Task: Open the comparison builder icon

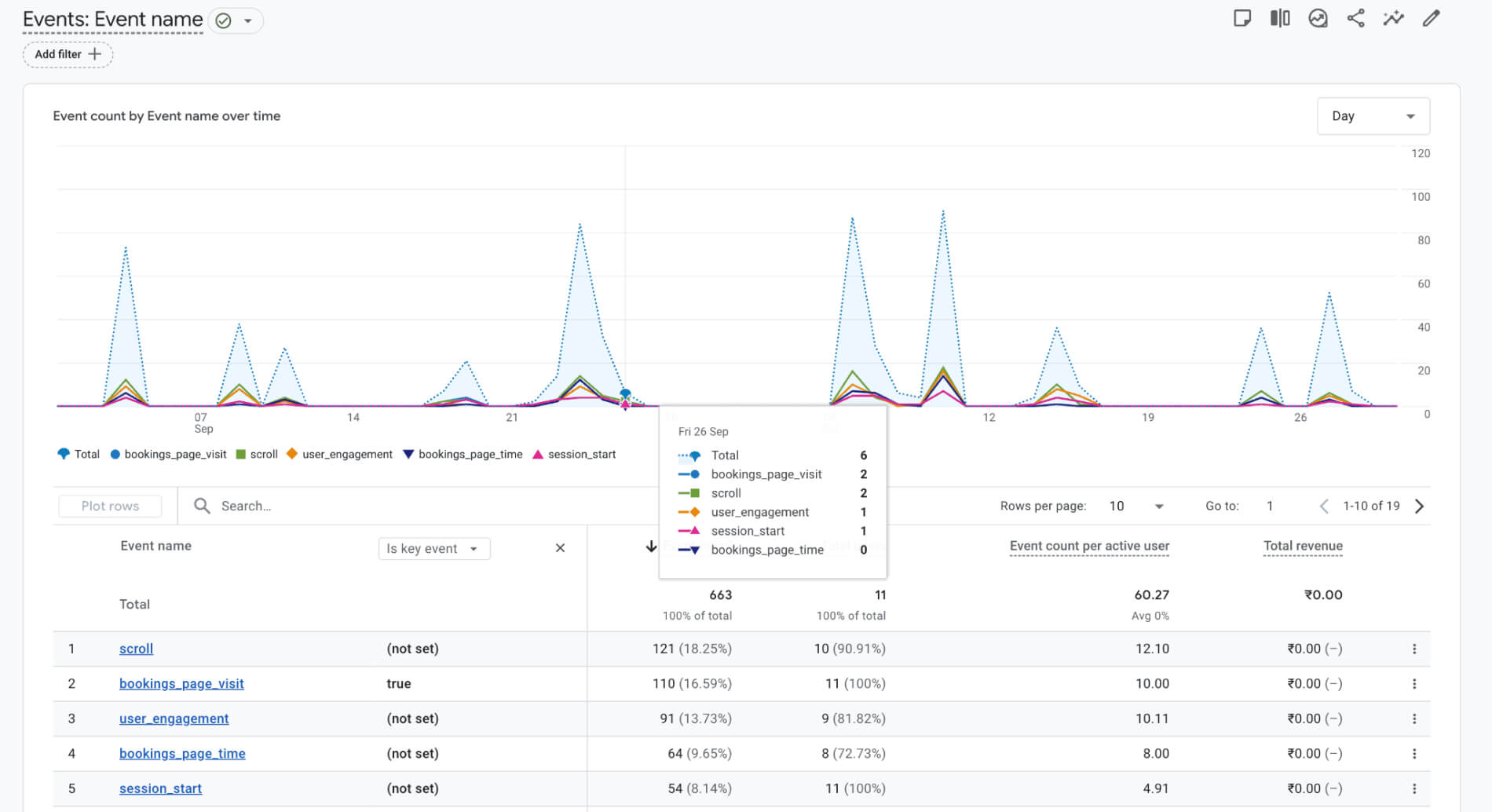Action: coord(1280,17)
